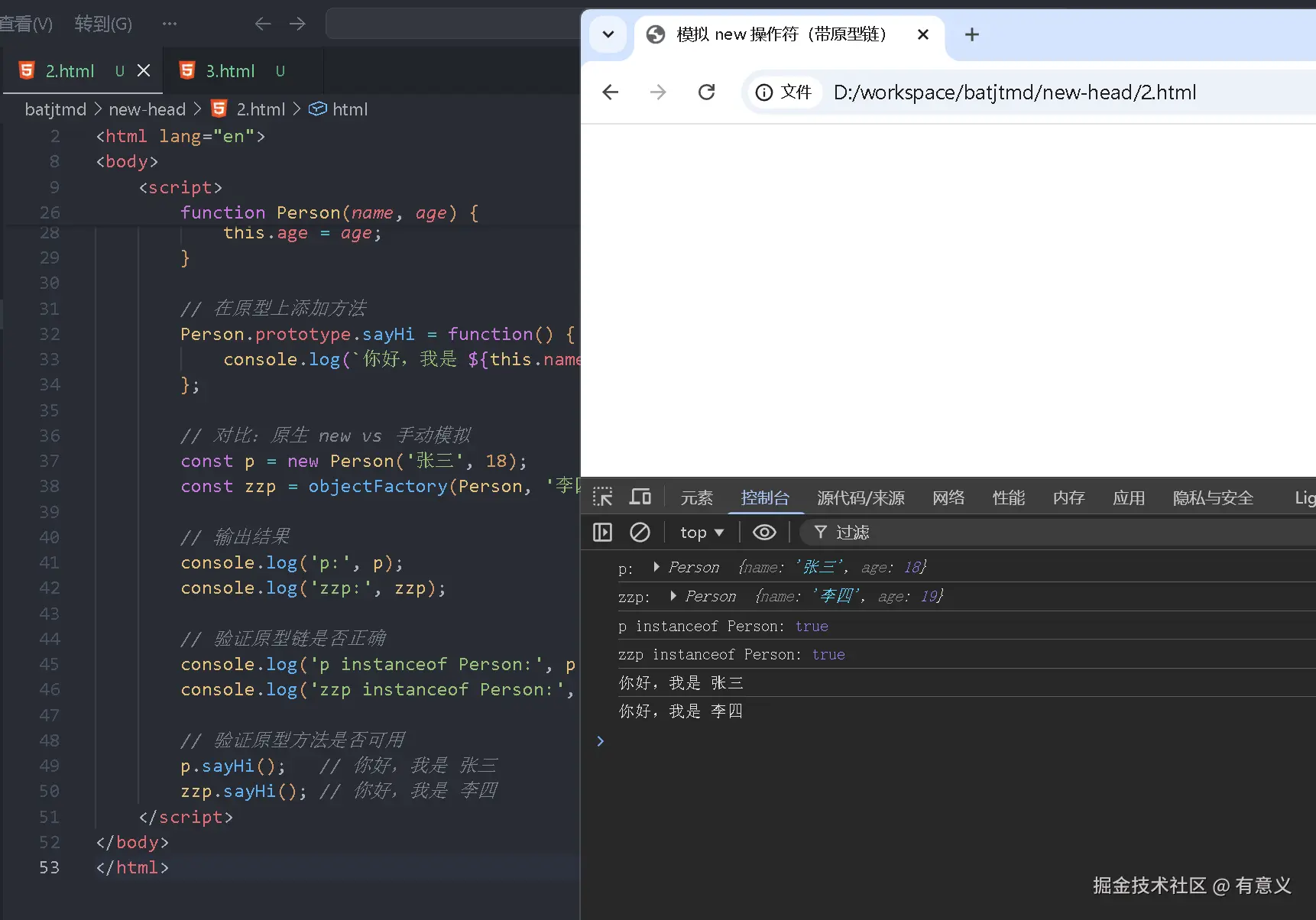Viewport: 1316px width, 920px height.
Task: Reload the browser page
Action: 707,92
